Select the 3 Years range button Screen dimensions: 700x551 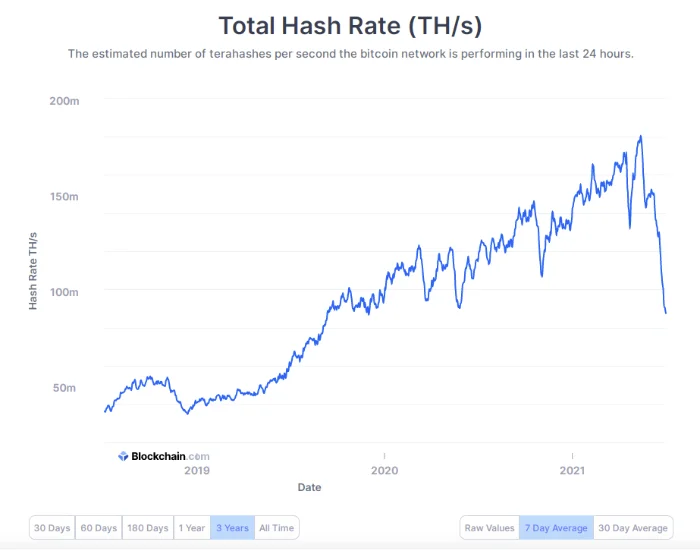coord(232,528)
